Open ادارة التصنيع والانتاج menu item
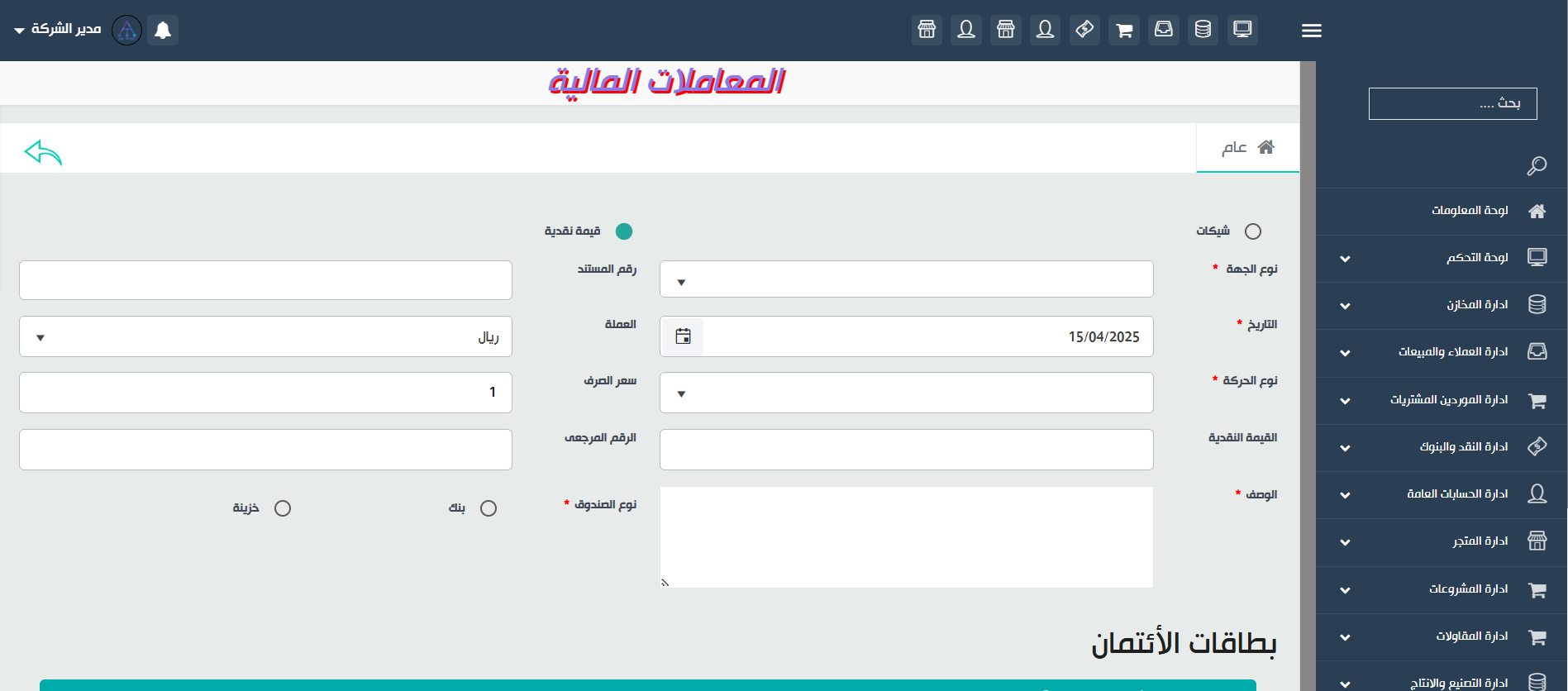Screen dimensions: 1568x691 tap(1442, 678)
